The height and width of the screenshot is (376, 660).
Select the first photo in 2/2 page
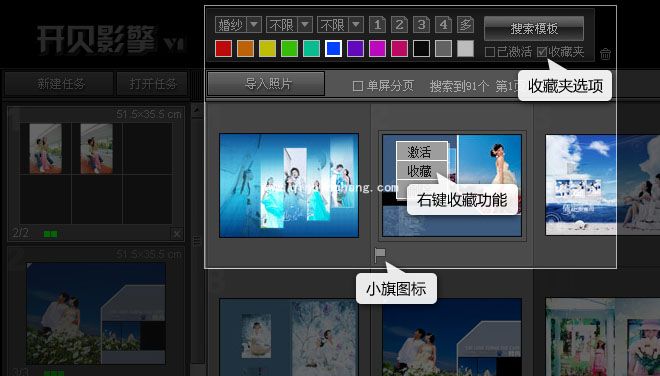[45, 149]
